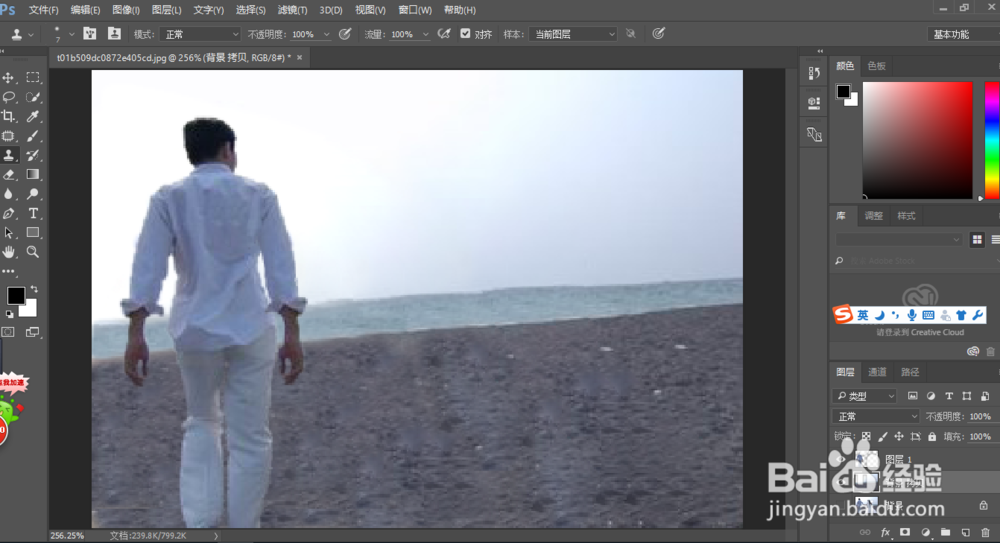The image size is (1000, 543).
Task: Create a new layer icon
Action: (966, 532)
